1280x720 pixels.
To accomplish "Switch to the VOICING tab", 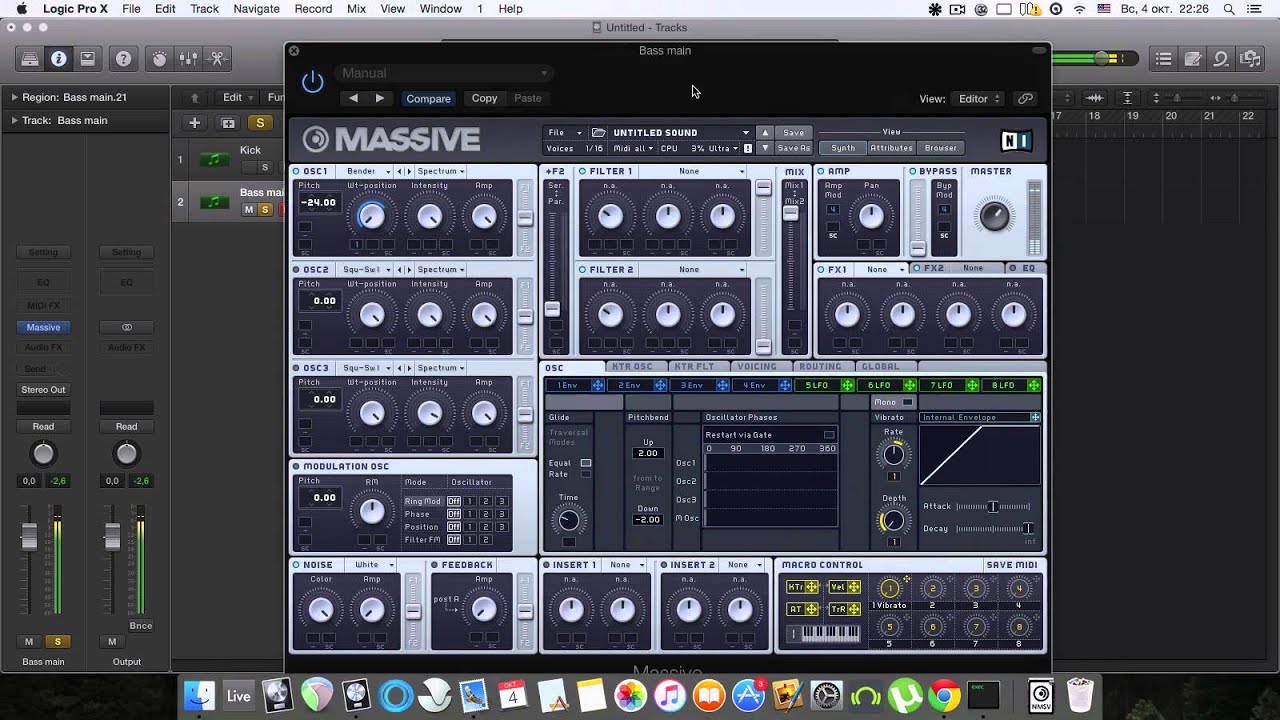I will pyautogui.click(x=756, y=367).
